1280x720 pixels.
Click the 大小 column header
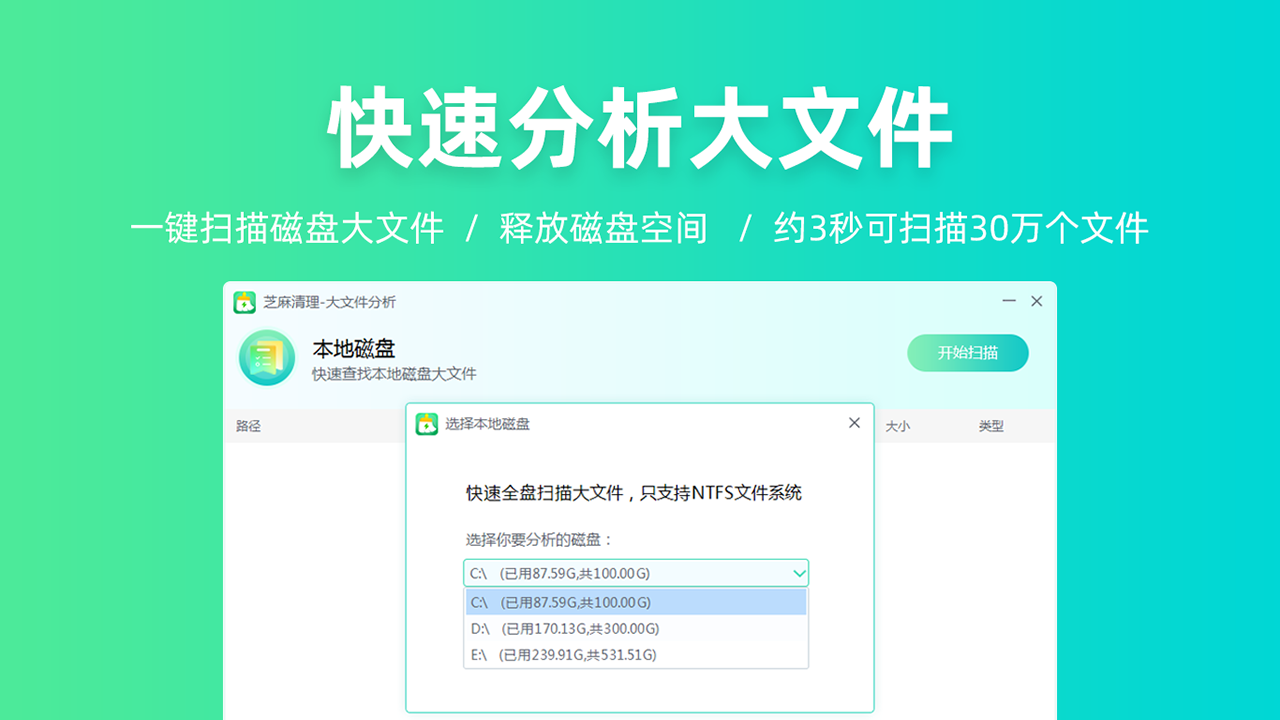[x=897, y=426]
